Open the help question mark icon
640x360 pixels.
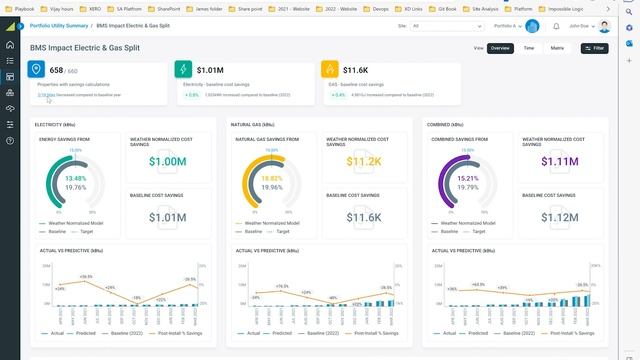tap(10, 141)
